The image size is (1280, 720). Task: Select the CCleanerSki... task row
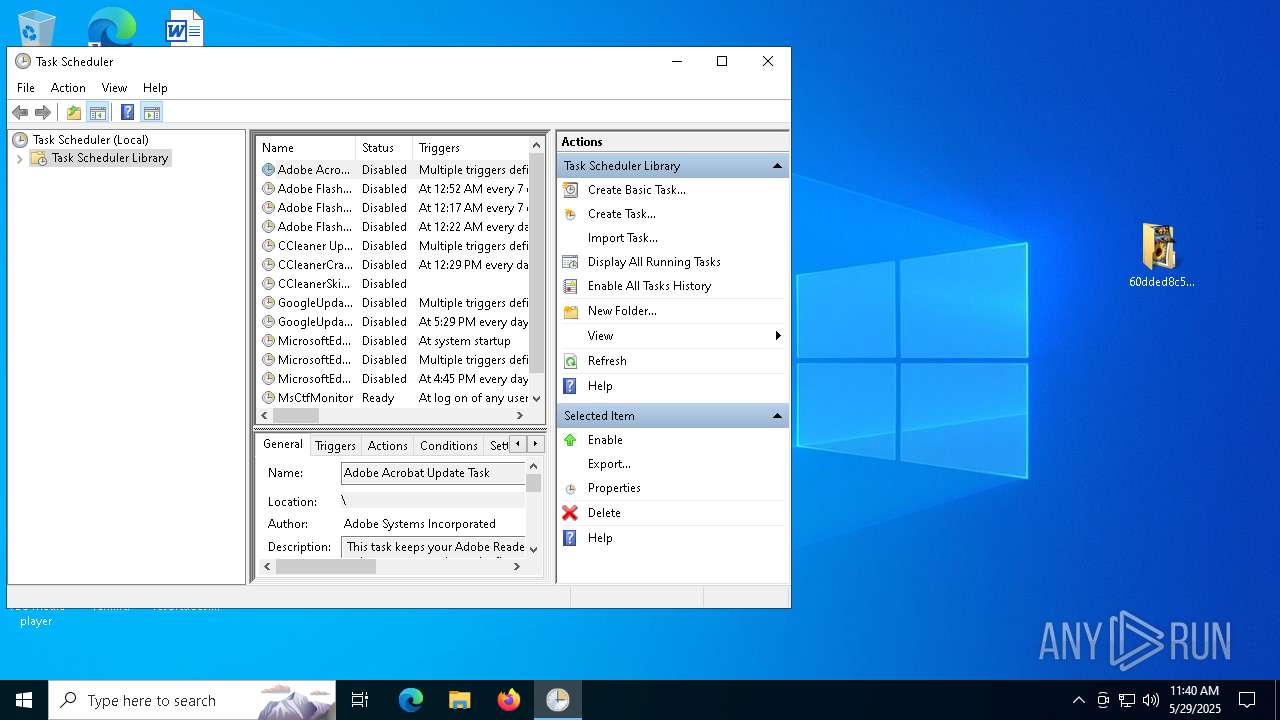click(x=393, y=284)
